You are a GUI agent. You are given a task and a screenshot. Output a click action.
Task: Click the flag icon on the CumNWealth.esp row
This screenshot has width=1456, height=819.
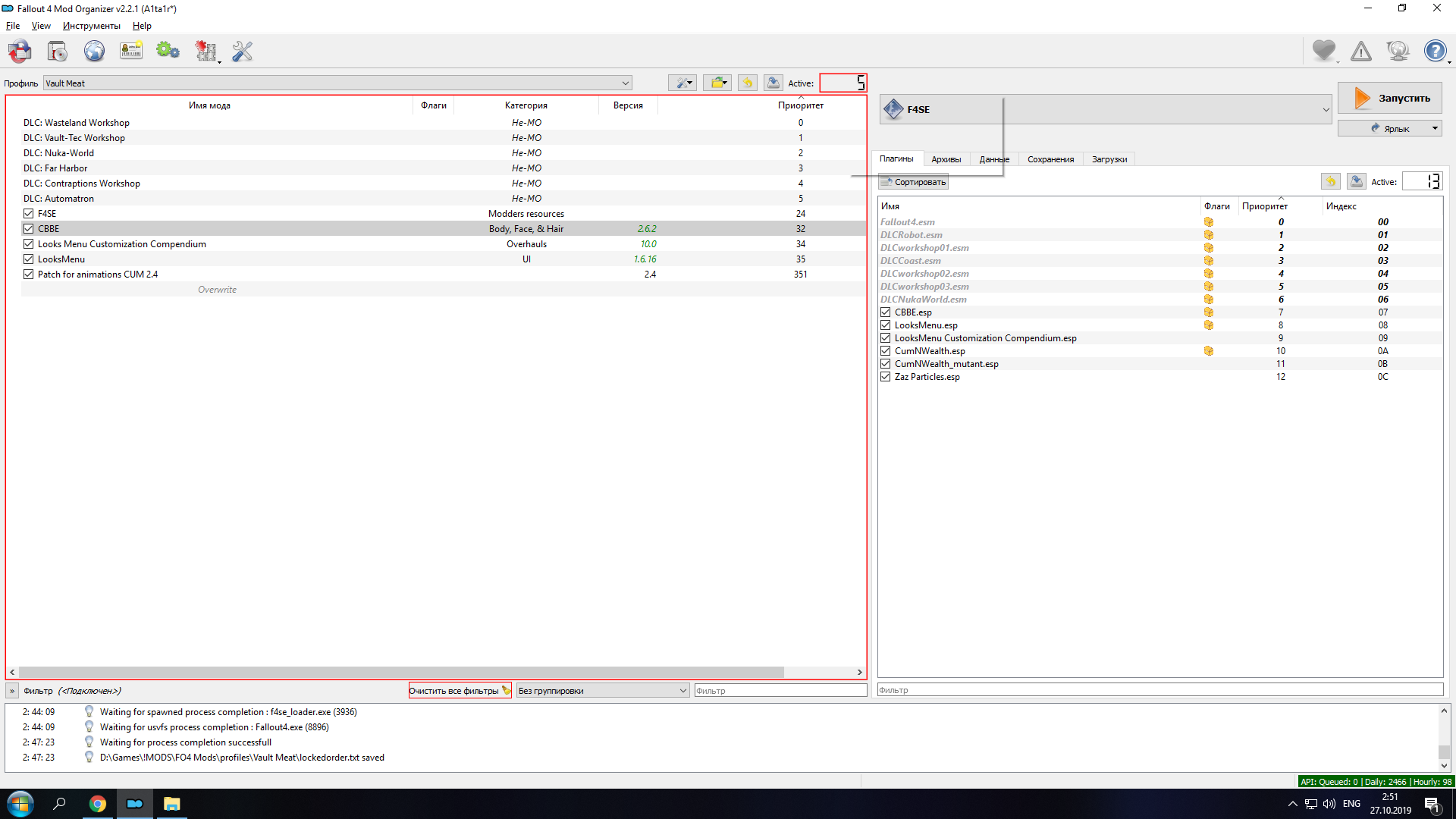click(1209, 351)
